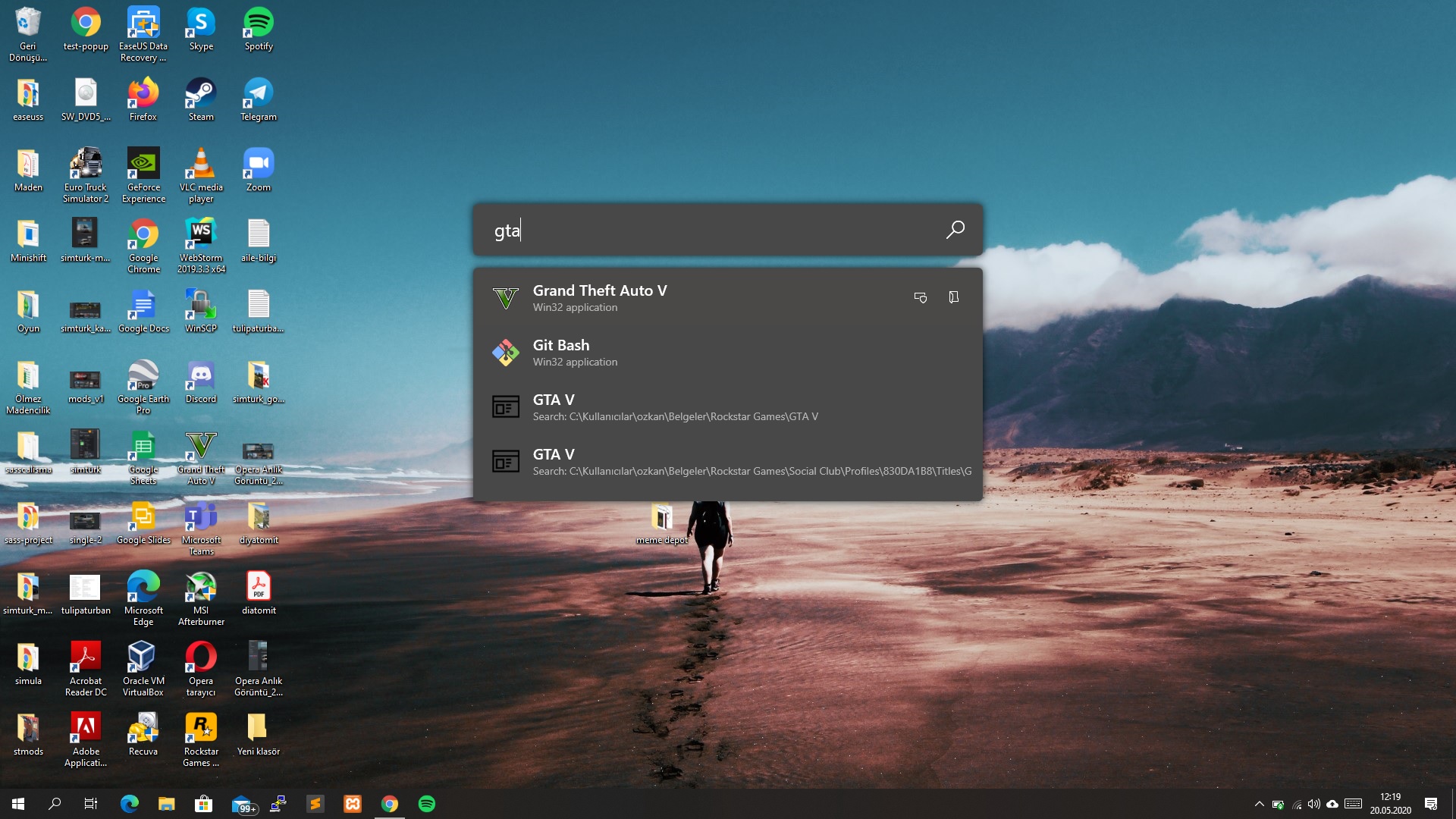Open Action Center notifications

click(x=1431, y=804)
